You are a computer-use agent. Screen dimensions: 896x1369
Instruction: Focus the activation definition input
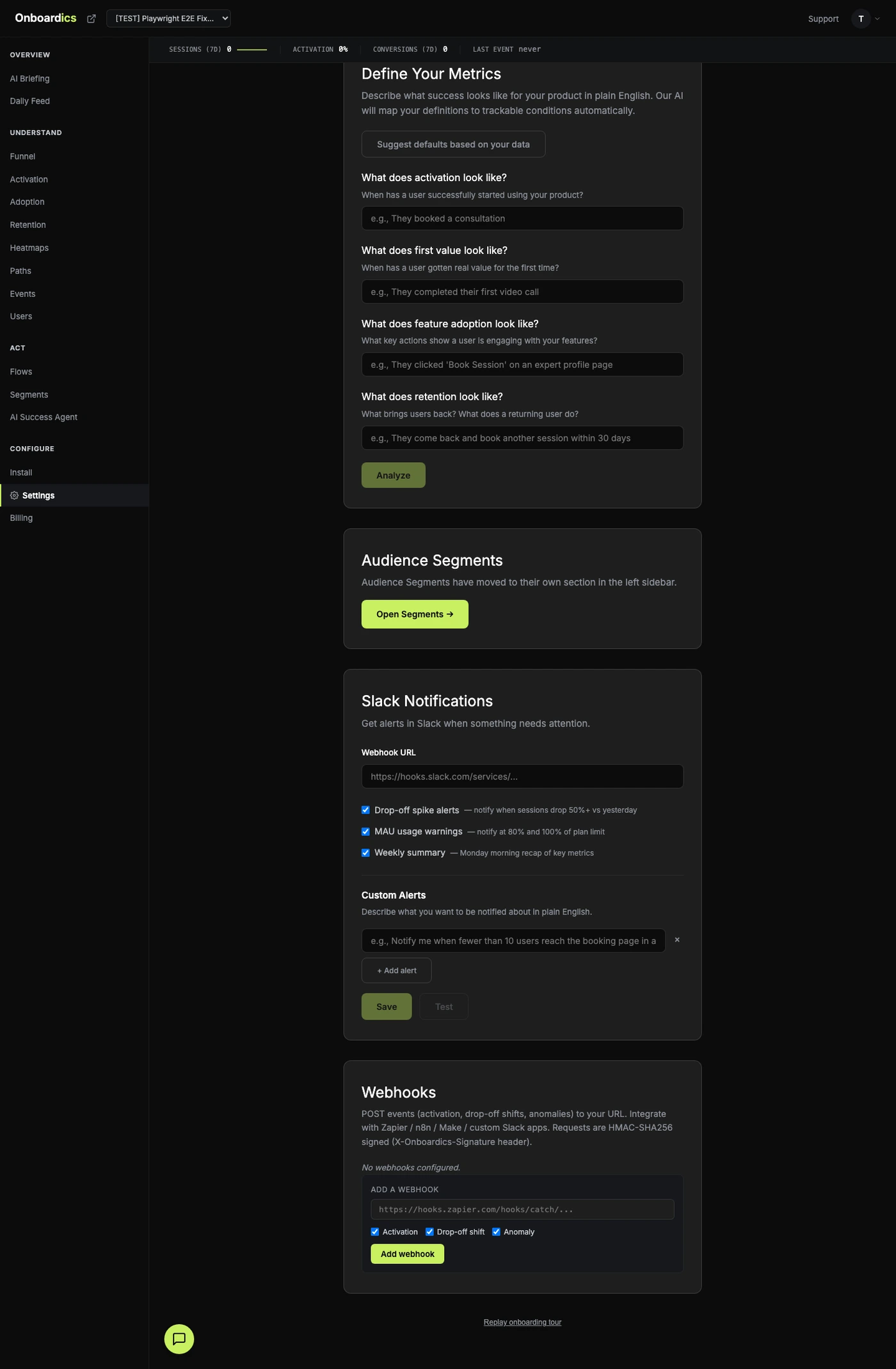click(522, 218)
